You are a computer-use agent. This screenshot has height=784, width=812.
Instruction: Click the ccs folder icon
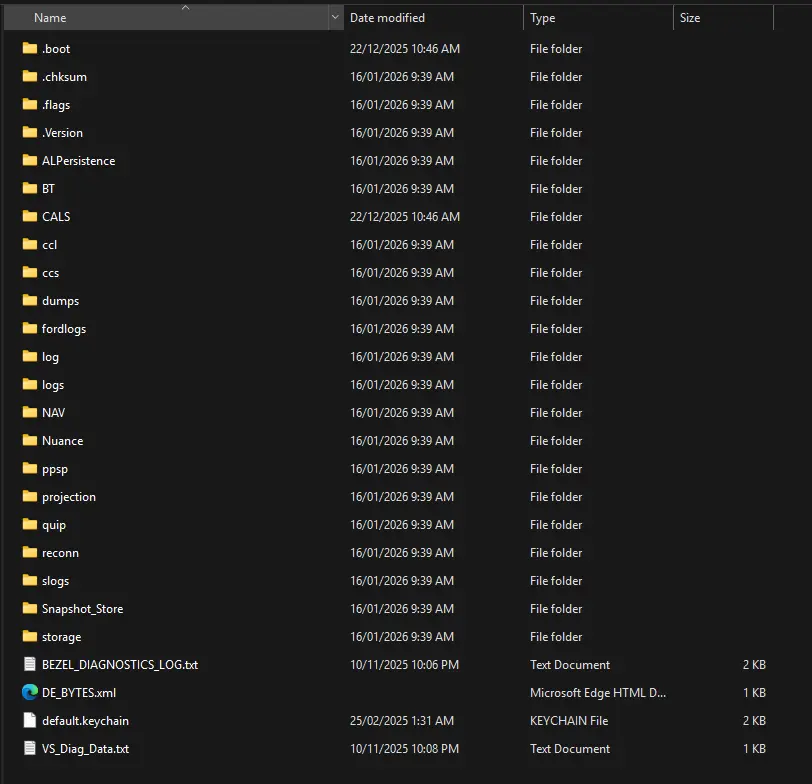pos(30,272)
